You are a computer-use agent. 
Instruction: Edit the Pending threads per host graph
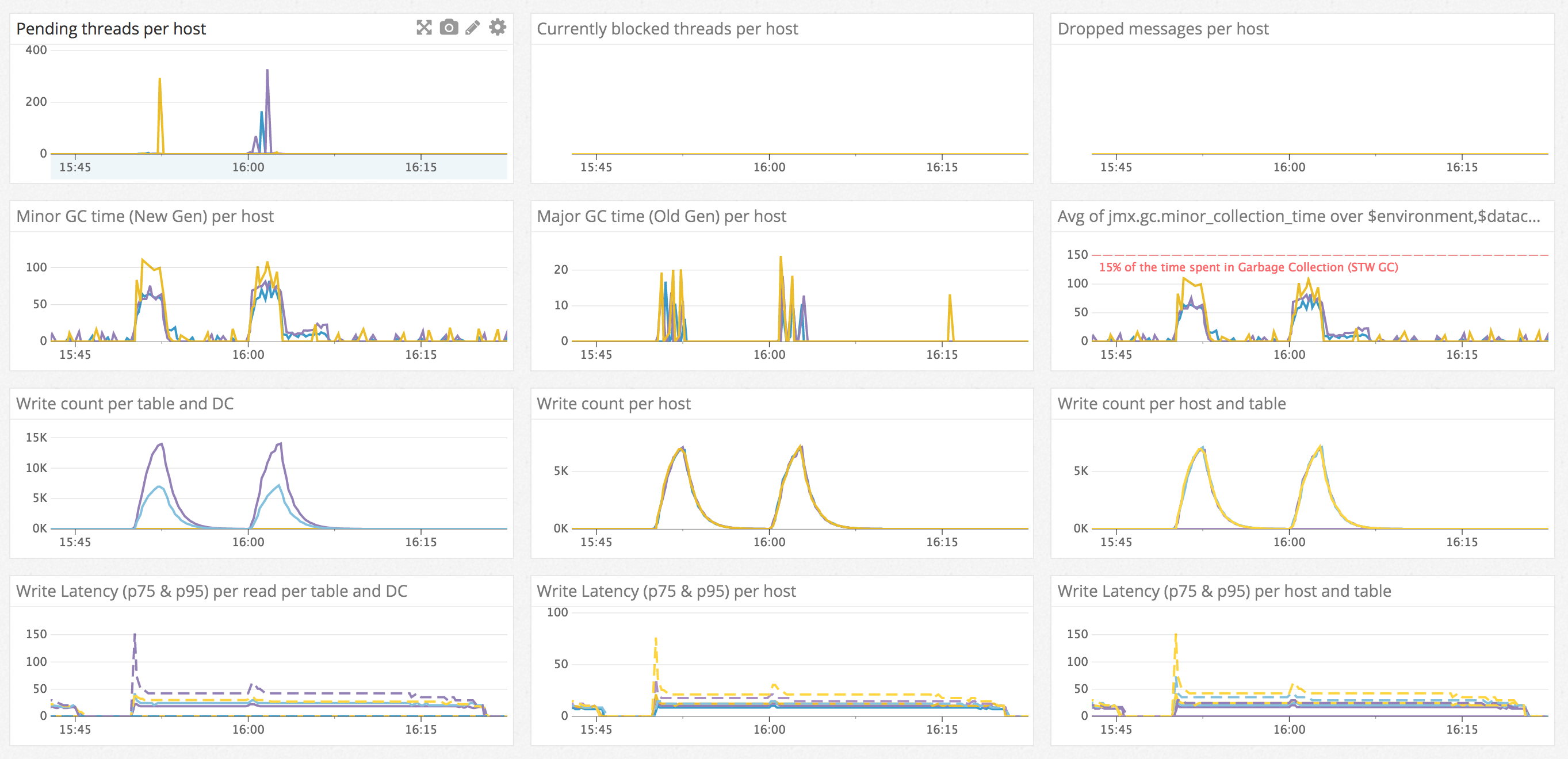pos(472,28)
